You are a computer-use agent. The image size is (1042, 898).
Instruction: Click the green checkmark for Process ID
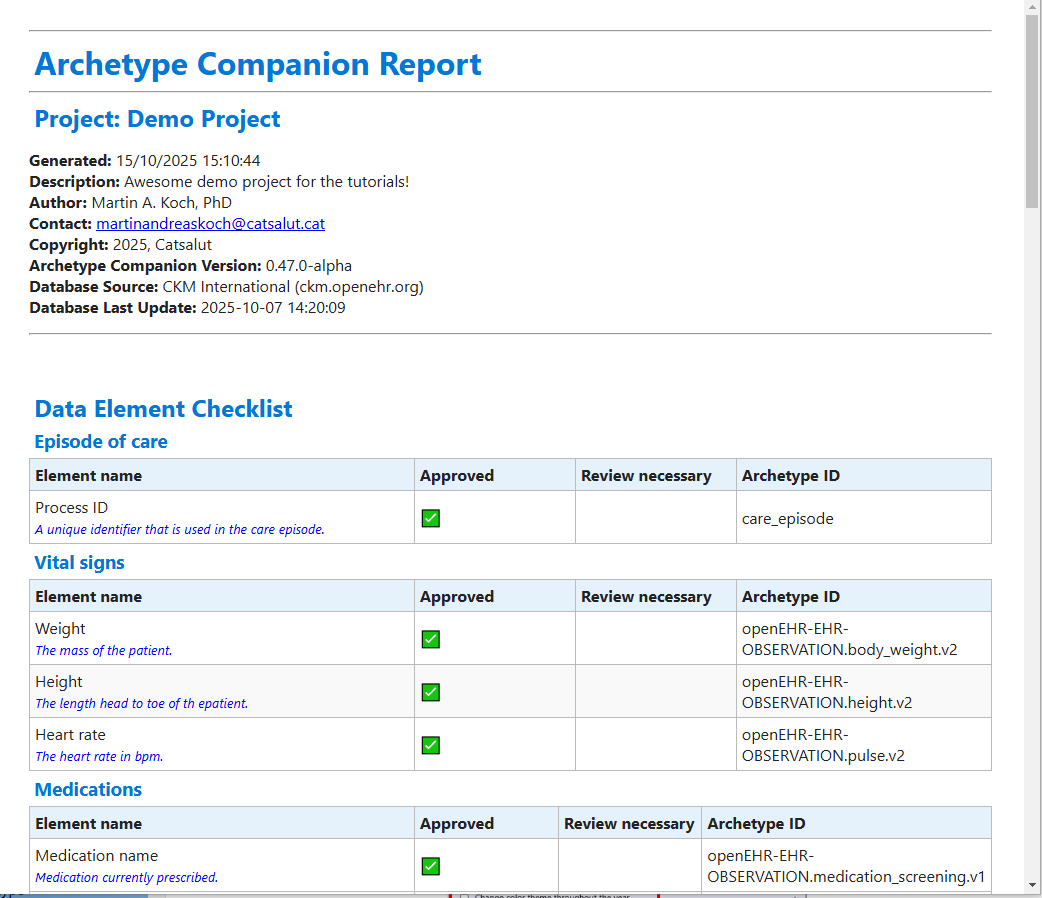431,518
